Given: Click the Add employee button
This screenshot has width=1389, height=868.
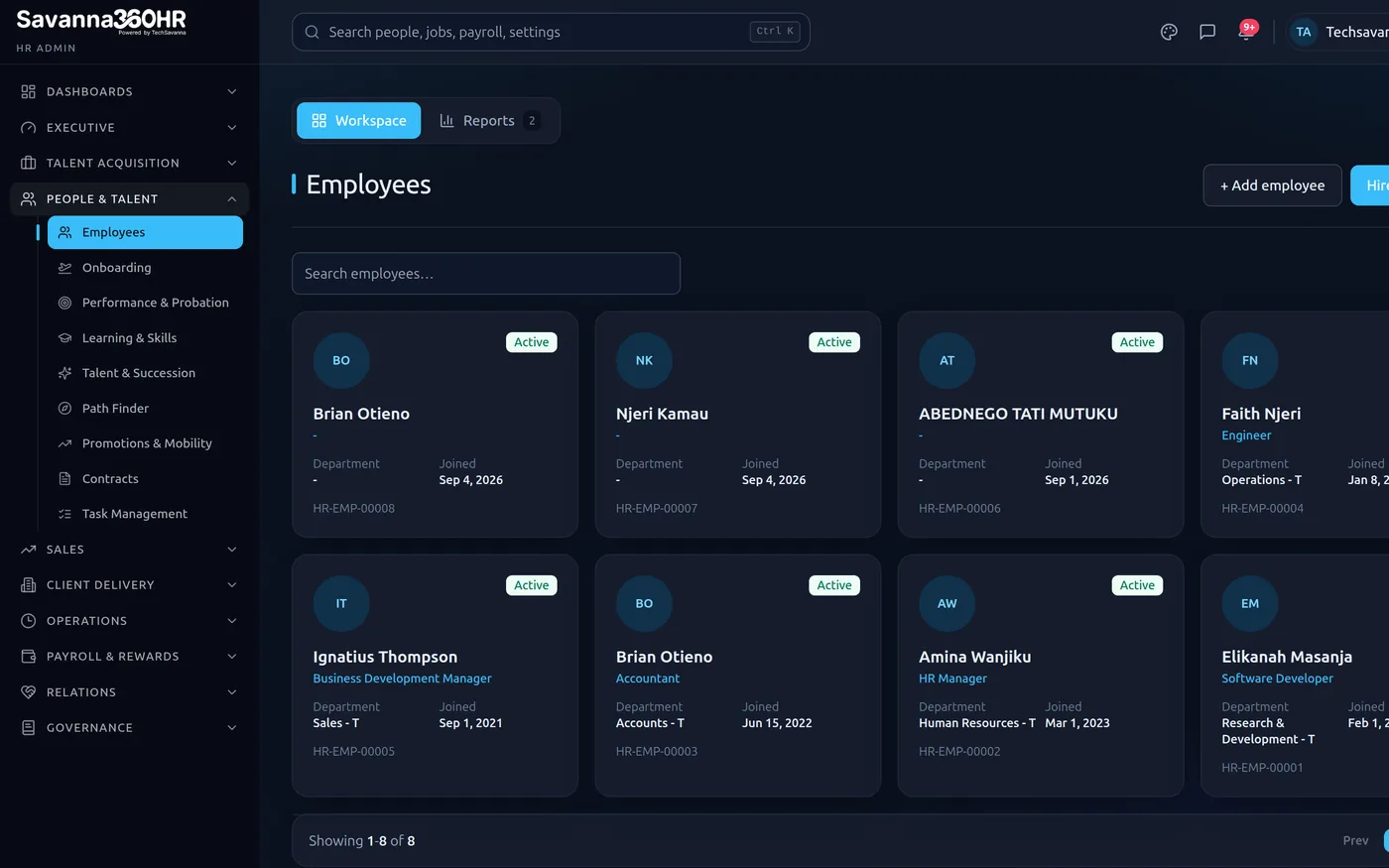Looking at the screenshot, I should 1272,186.
